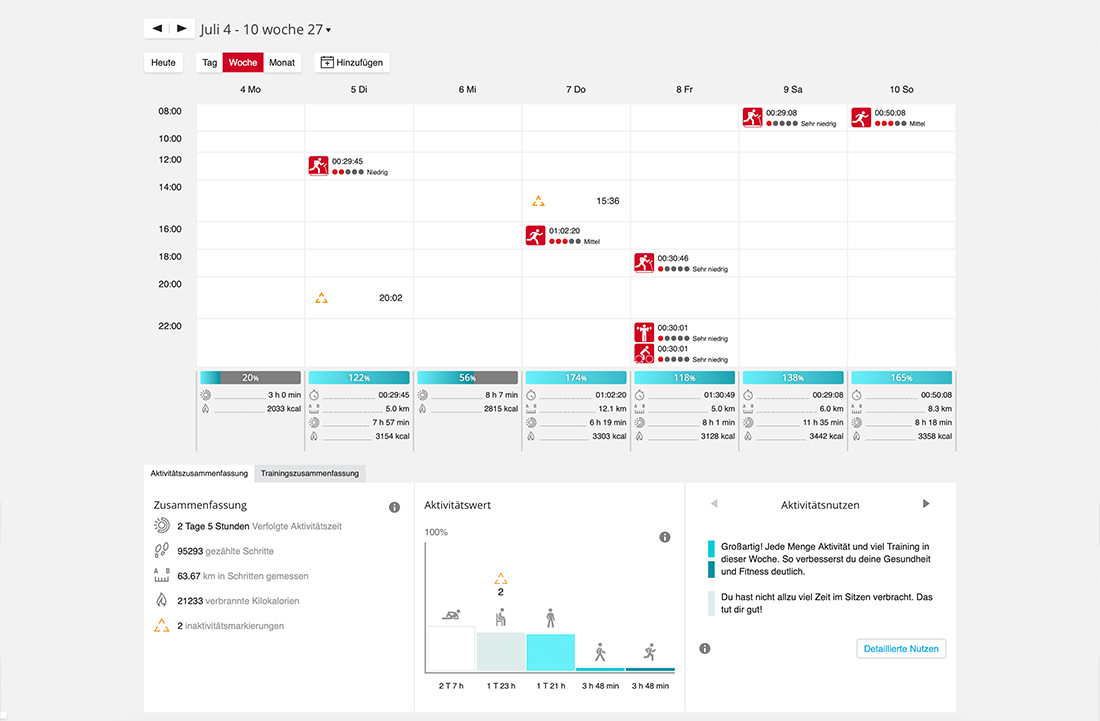Click Thursday's 174% activity progress bar
Viewport: 1100px width, 721px height.
tap(576, 377)
